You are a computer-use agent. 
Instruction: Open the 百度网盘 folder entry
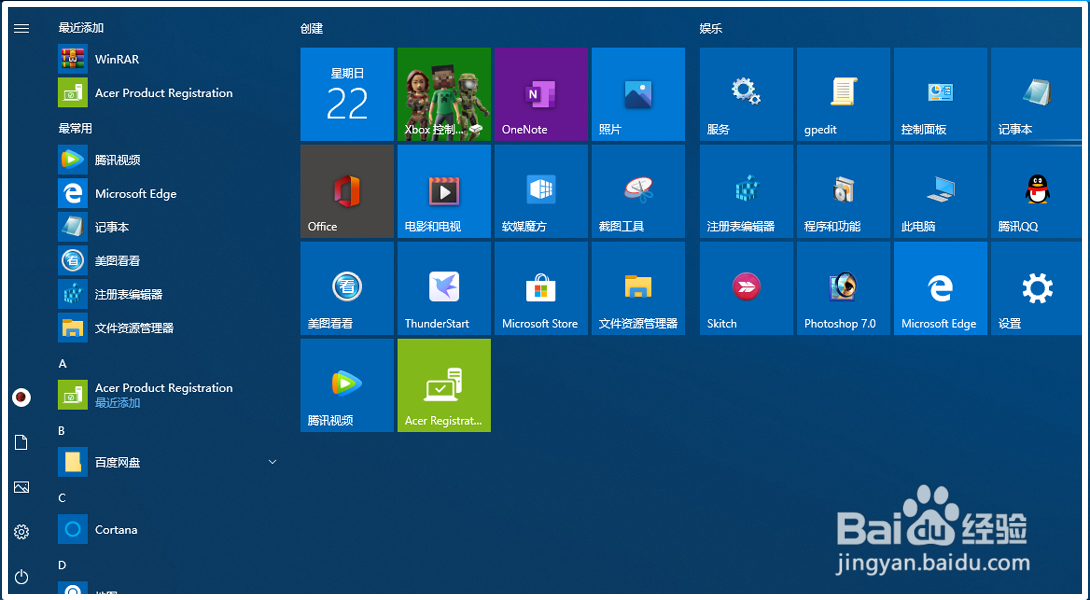[x=168, y=462]
